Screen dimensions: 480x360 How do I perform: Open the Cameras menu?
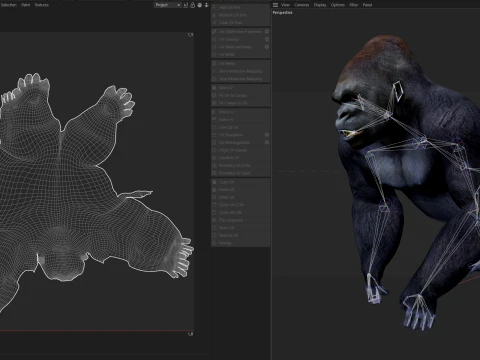point(301,5)
